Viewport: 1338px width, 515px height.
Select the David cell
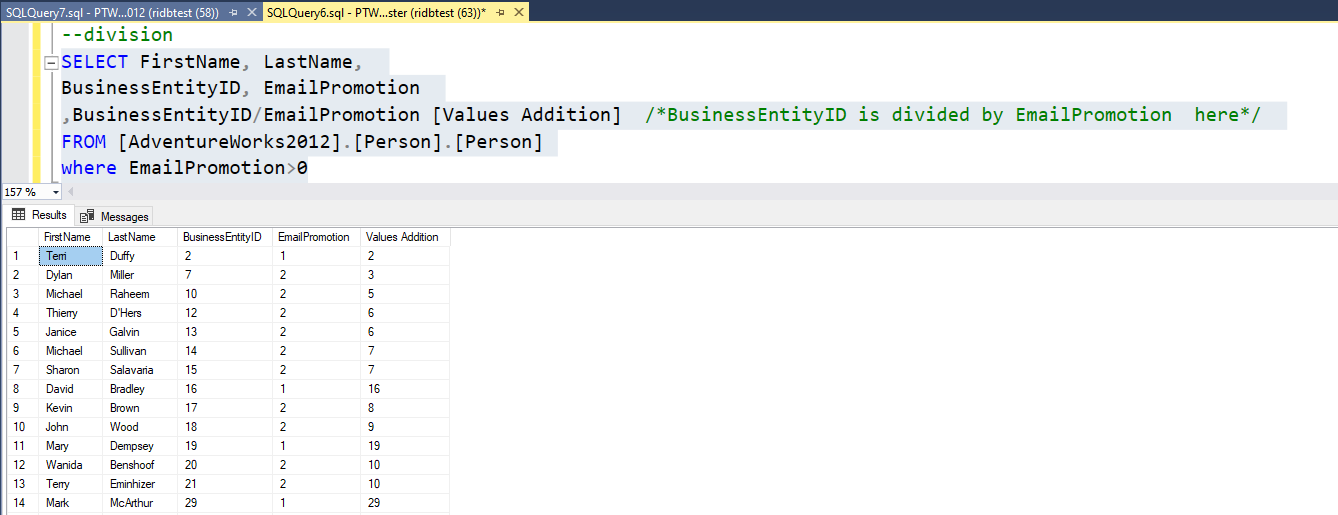tap(70, 389)
